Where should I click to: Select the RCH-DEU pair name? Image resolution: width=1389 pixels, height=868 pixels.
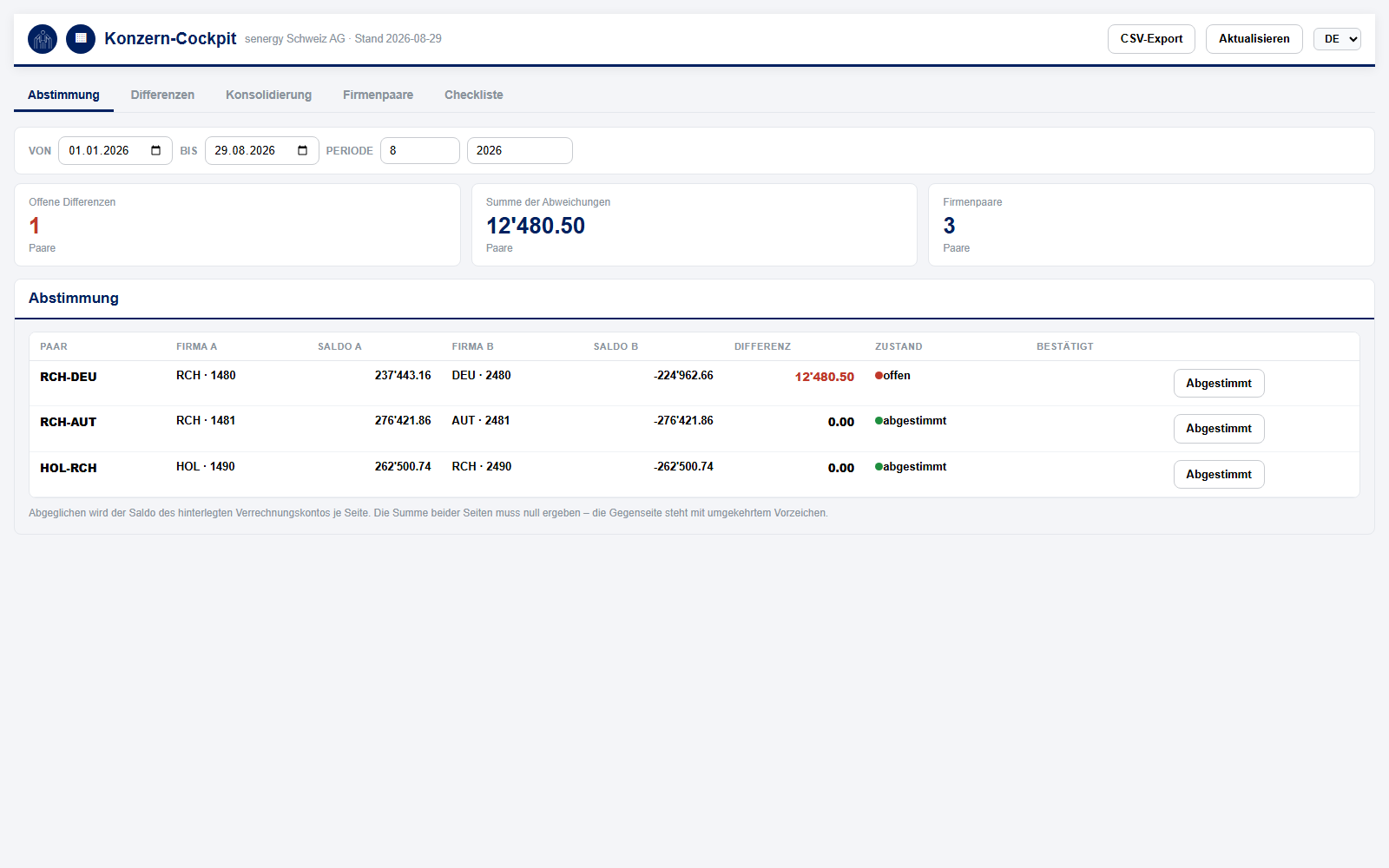(x=69, y=378)
